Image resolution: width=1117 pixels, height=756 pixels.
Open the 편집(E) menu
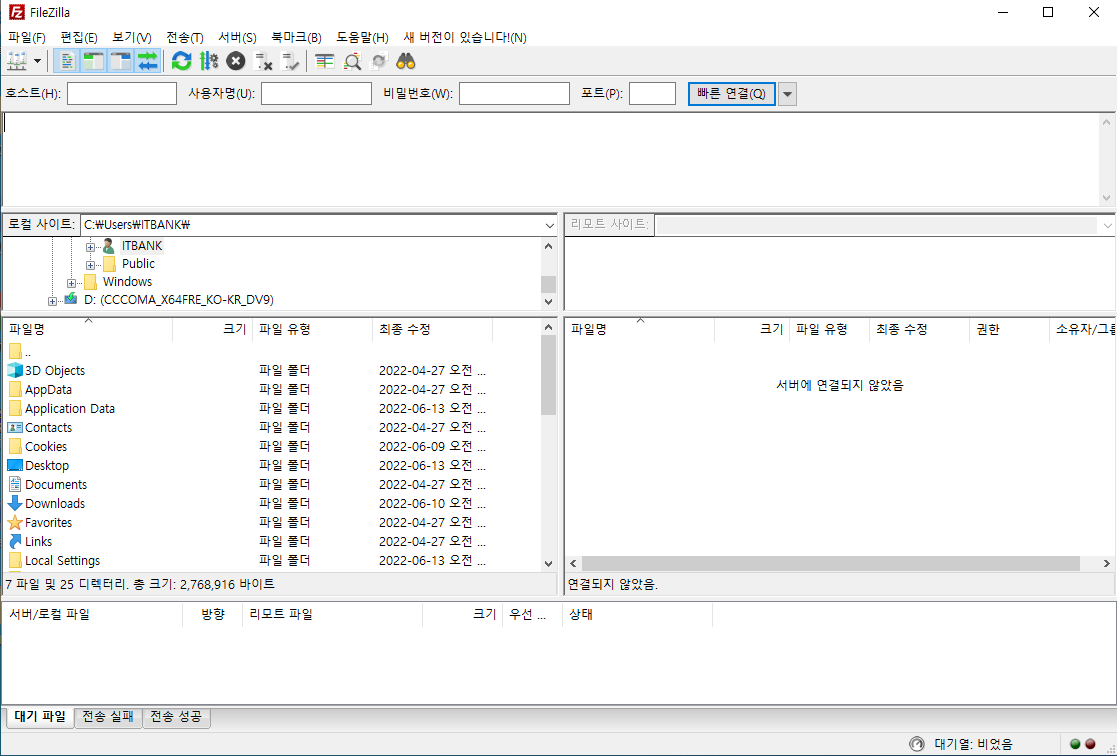78,37
